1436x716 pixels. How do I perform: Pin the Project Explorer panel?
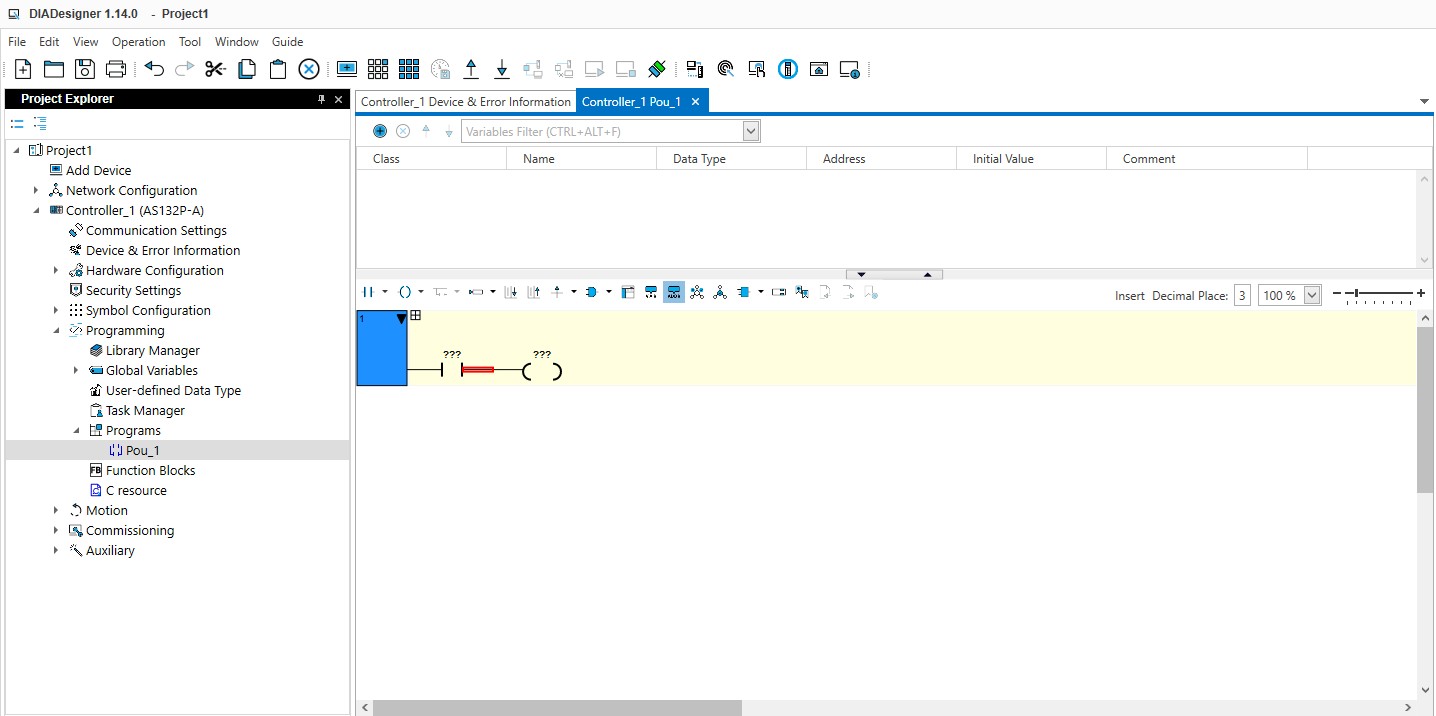pos(322,99)
